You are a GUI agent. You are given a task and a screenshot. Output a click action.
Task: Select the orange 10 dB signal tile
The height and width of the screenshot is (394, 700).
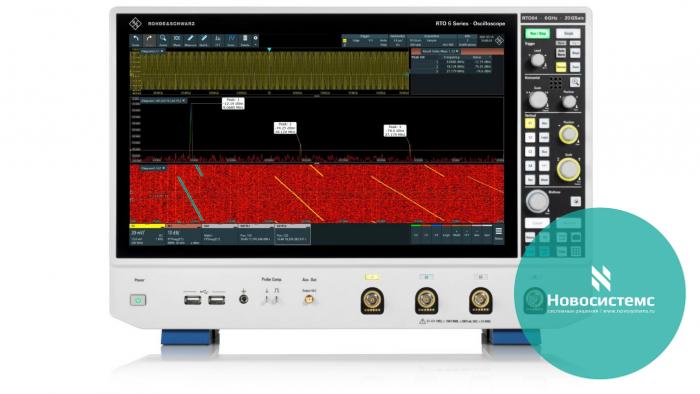[x=183, y=235]
